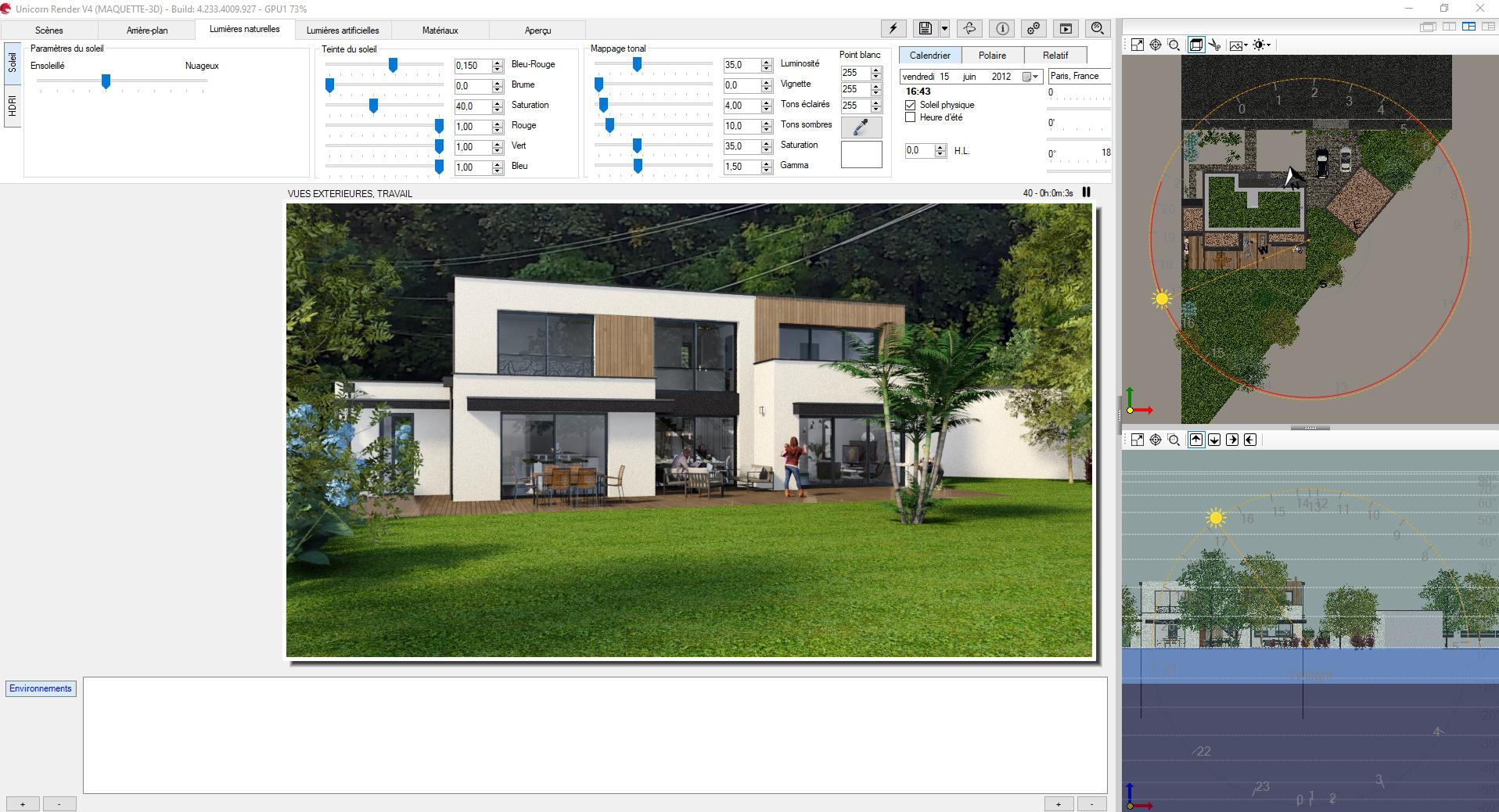Click the Ensoleillé–Nuageux slider handle
Image resolution: width=1499 pixels, height=812 pixels.
click(x=106, y=81)
